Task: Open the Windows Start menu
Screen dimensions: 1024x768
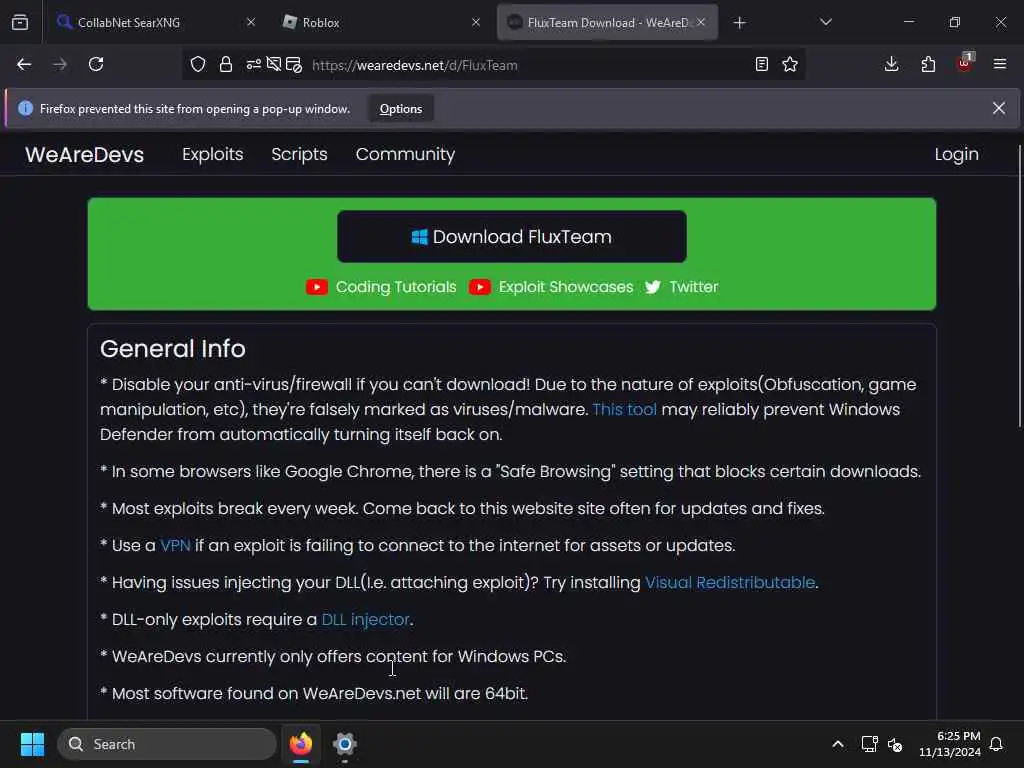Action: 32,744
